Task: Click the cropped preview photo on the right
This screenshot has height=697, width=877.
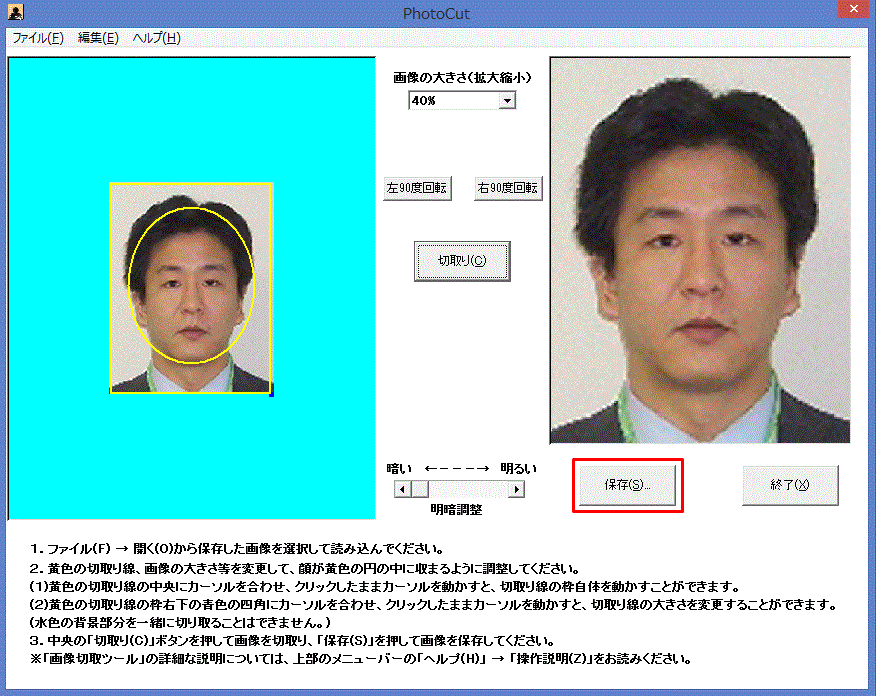Action: coord(700,250)
